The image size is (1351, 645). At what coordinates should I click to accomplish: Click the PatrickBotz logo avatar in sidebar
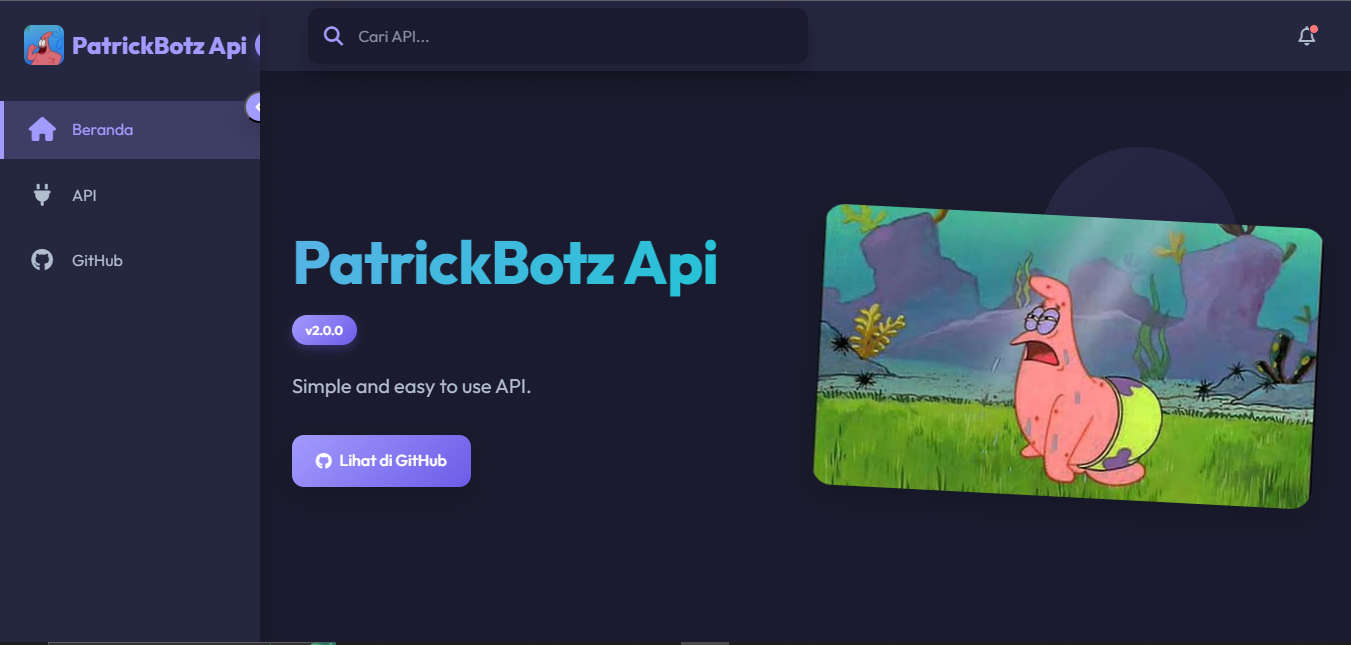pos(44,45)
